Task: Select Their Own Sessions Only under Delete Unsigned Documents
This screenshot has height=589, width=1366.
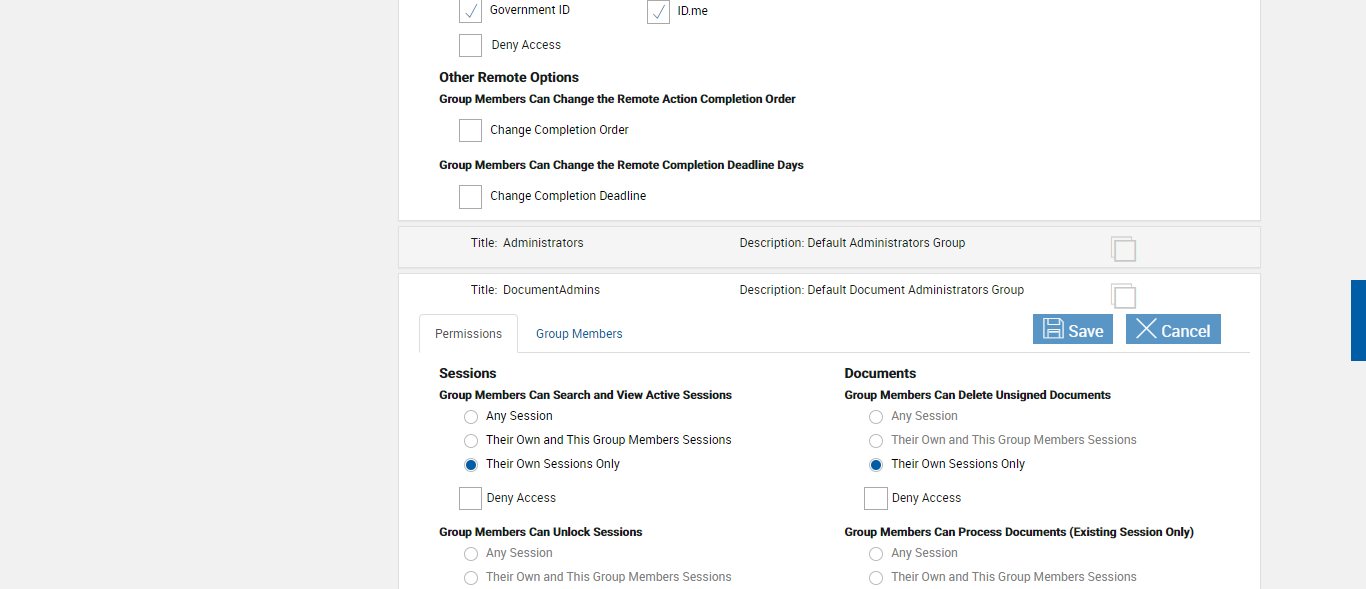Action: tap(876, 465)
